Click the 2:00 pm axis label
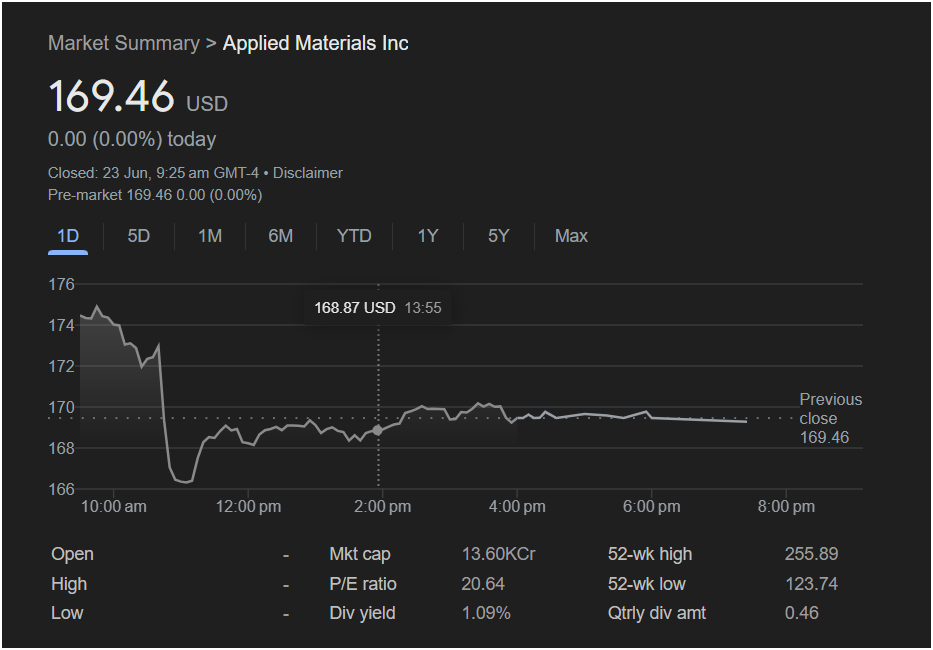Image resolution: width=933 pixels, height=650 pixels. (x=383, y=507)
